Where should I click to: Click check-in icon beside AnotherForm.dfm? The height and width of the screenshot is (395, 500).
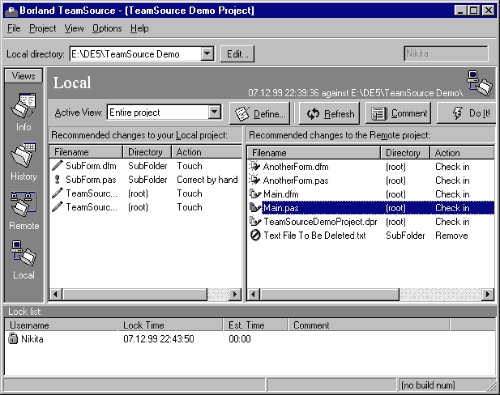[255, 166]
